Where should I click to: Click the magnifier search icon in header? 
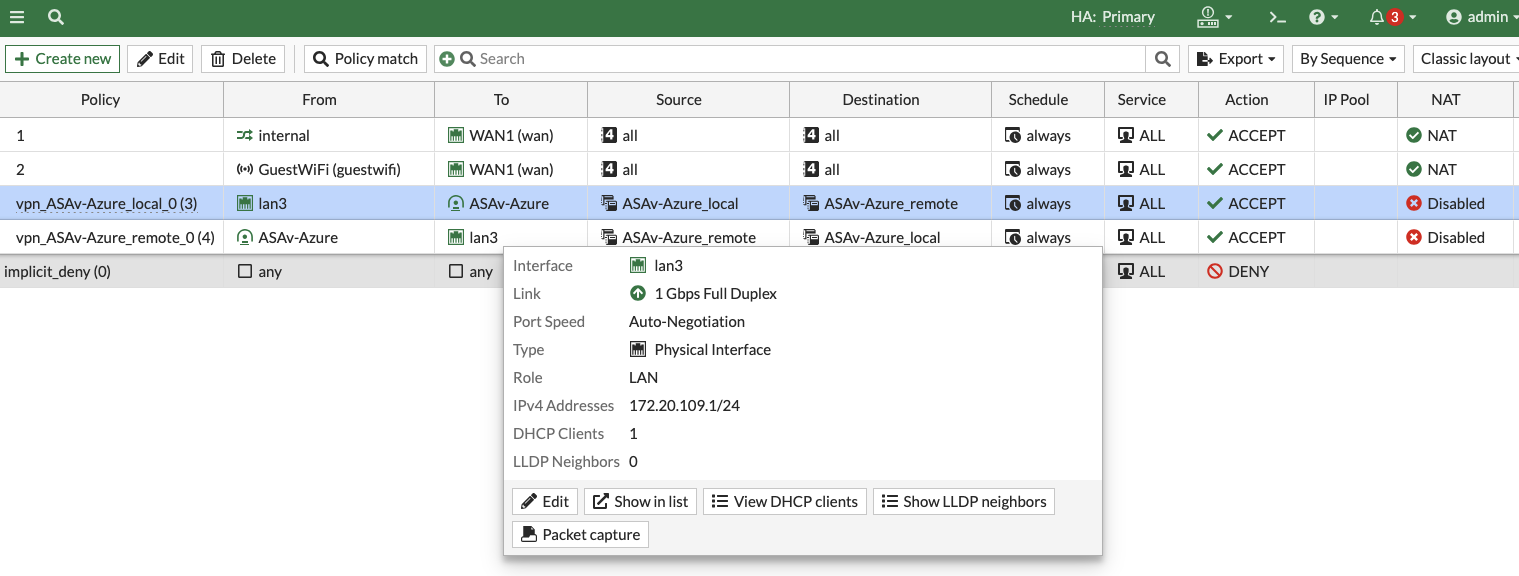pyautogui.click(x=56, y=17)
